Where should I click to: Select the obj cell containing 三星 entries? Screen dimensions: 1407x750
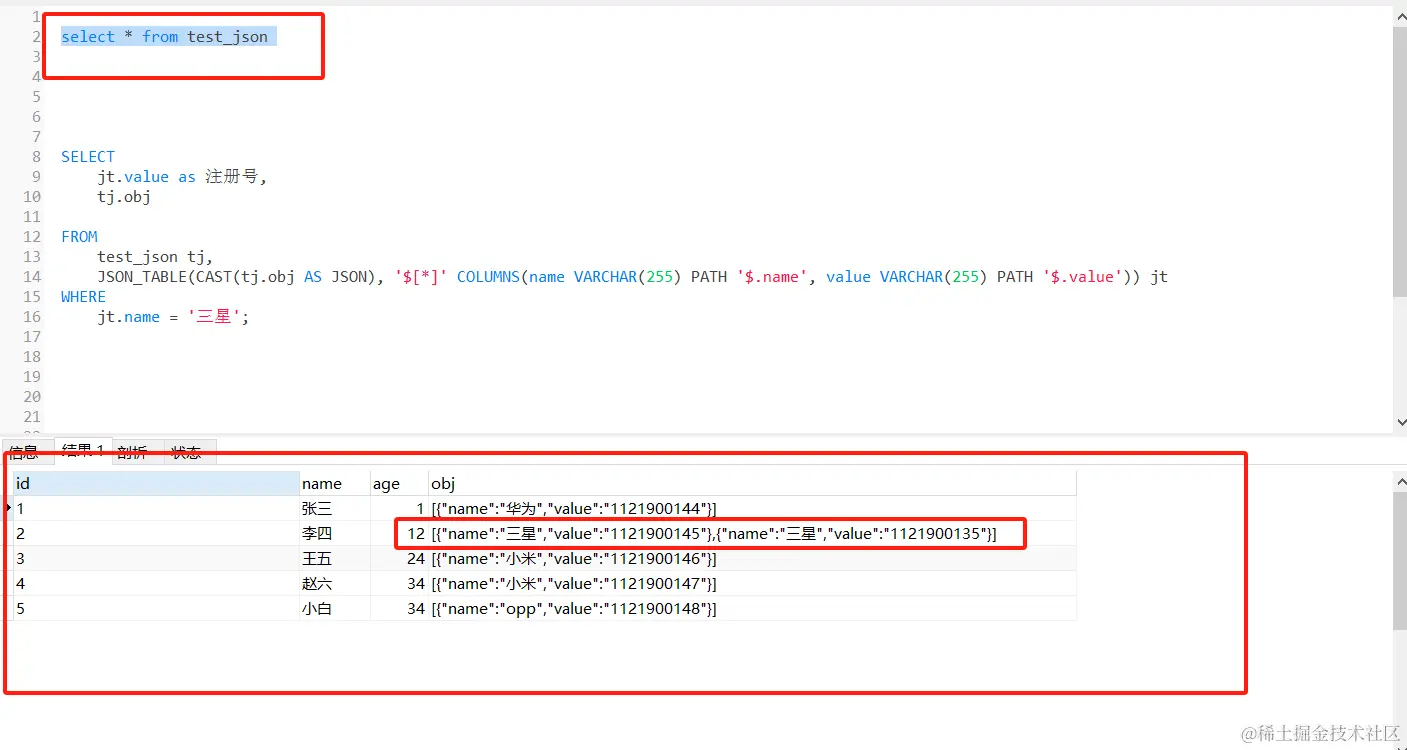pyautogui.click(x=752, y=533)
